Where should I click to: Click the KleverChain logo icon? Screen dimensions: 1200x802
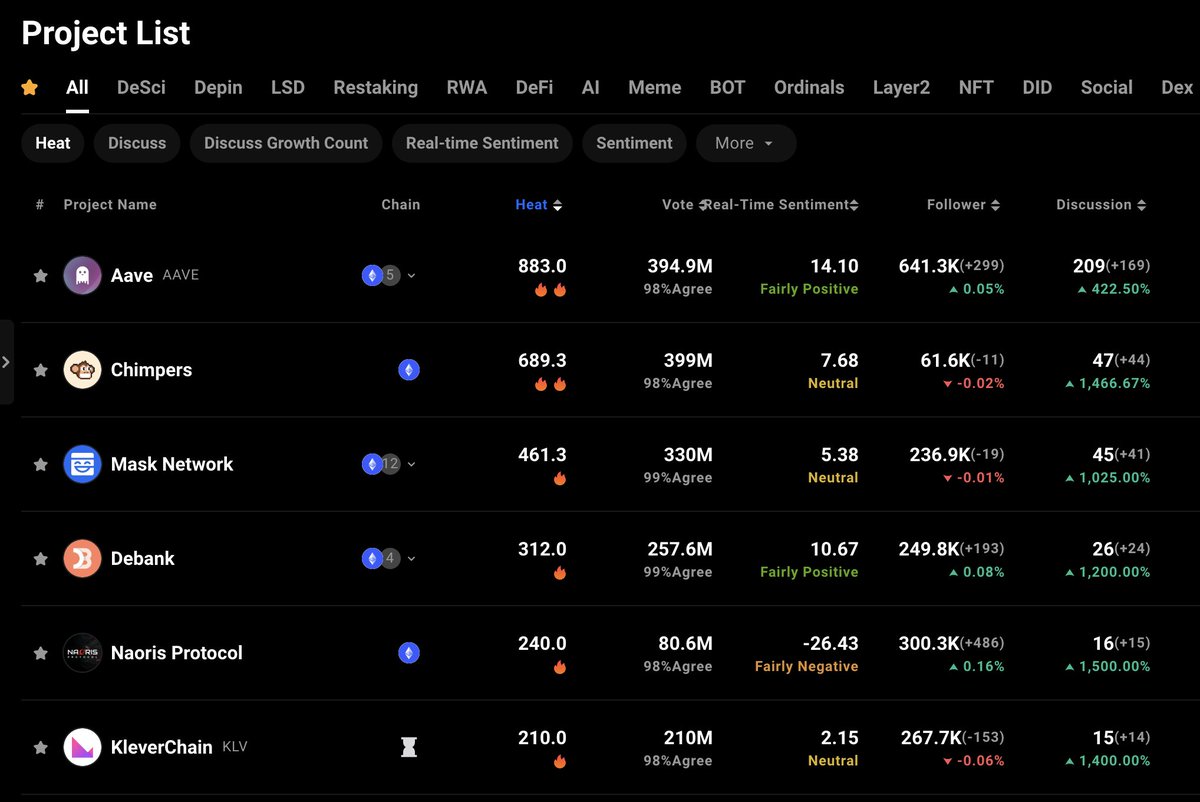coord(82,747)
